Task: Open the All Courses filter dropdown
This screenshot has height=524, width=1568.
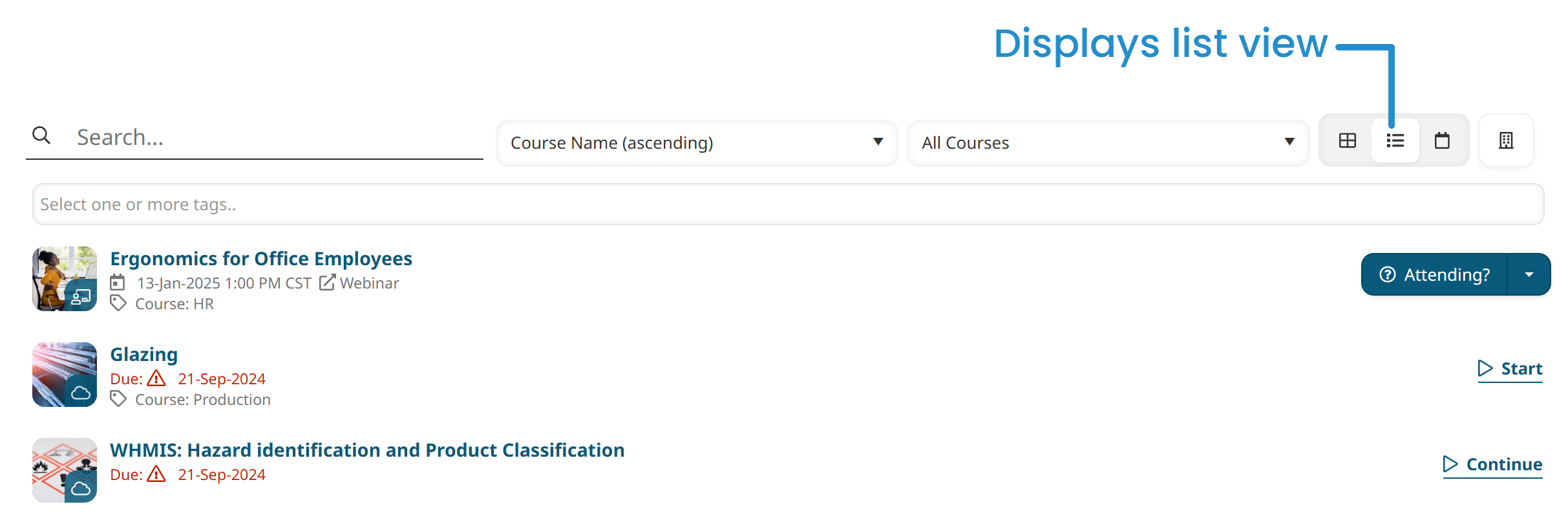Action: tap(1107, 142)
